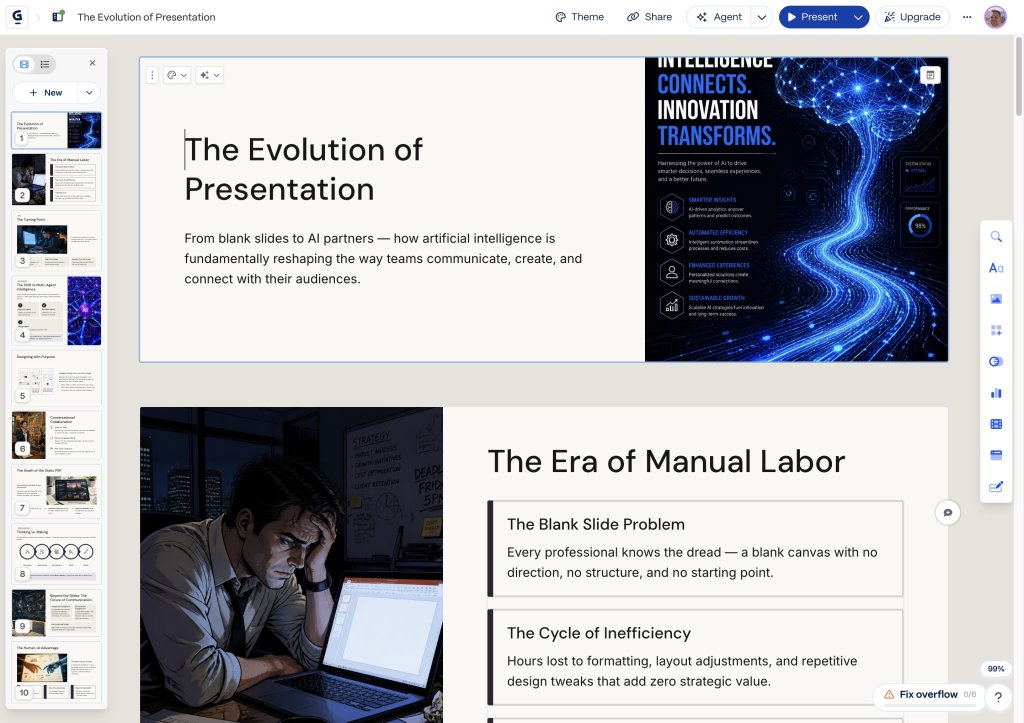Click the card layout icon on image
The width and height of the screenshot is (1024, 723).
coord(930,75)
